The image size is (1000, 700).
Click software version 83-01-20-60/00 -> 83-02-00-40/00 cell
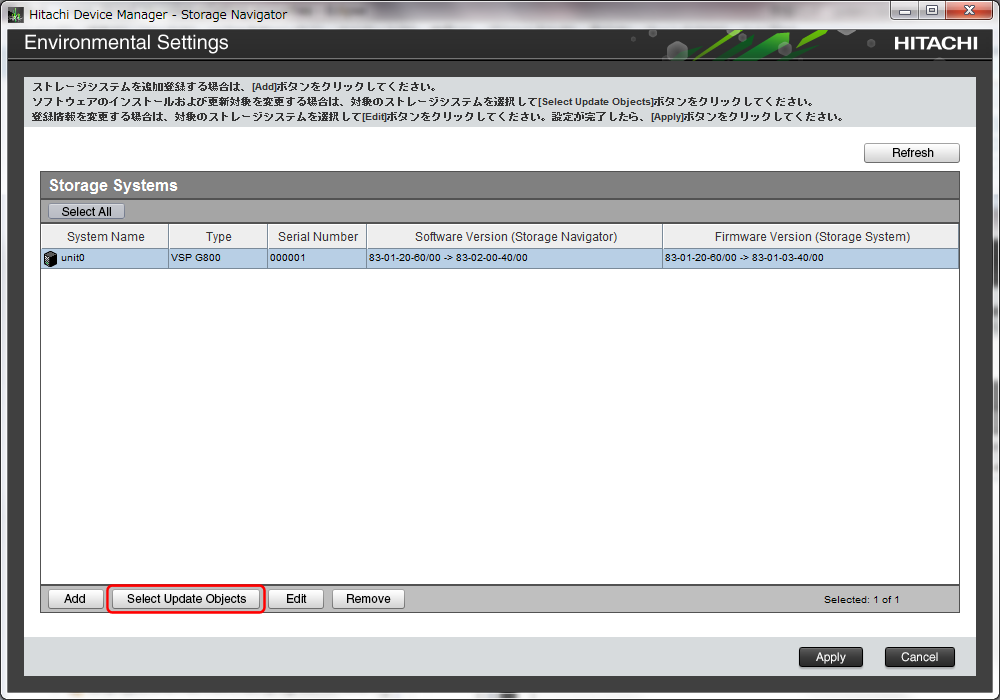point(515,258)
